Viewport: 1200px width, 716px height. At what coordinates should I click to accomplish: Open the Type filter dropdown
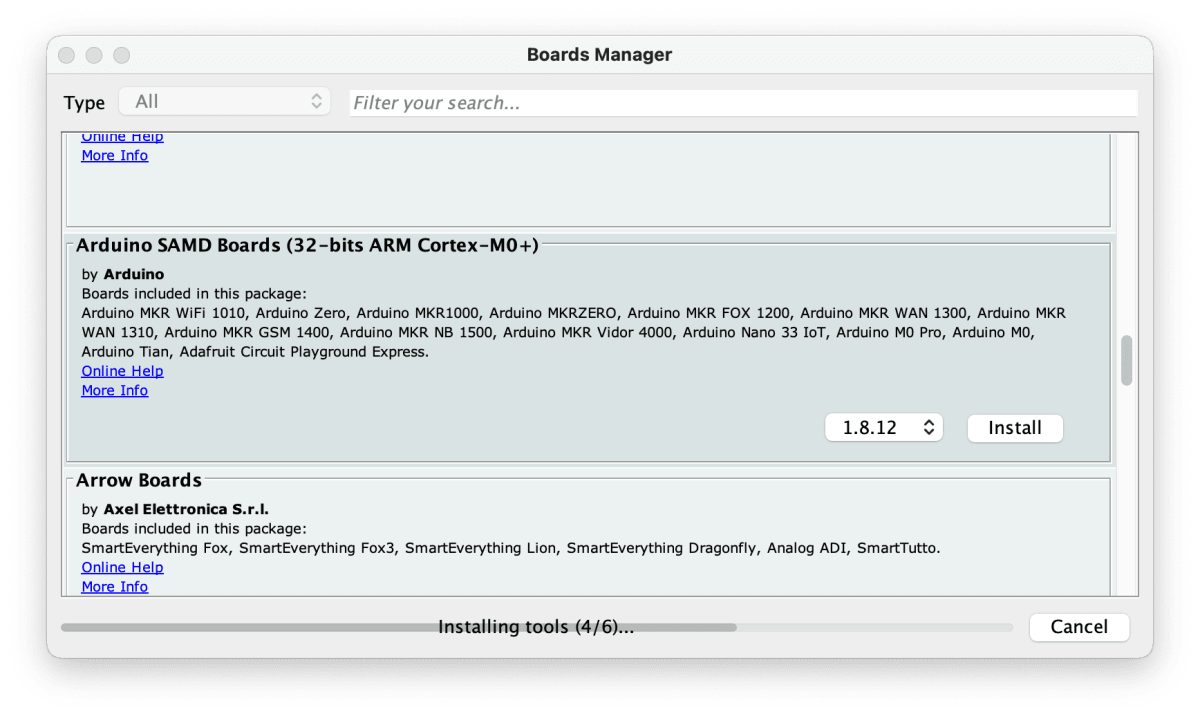pos(224,101)
